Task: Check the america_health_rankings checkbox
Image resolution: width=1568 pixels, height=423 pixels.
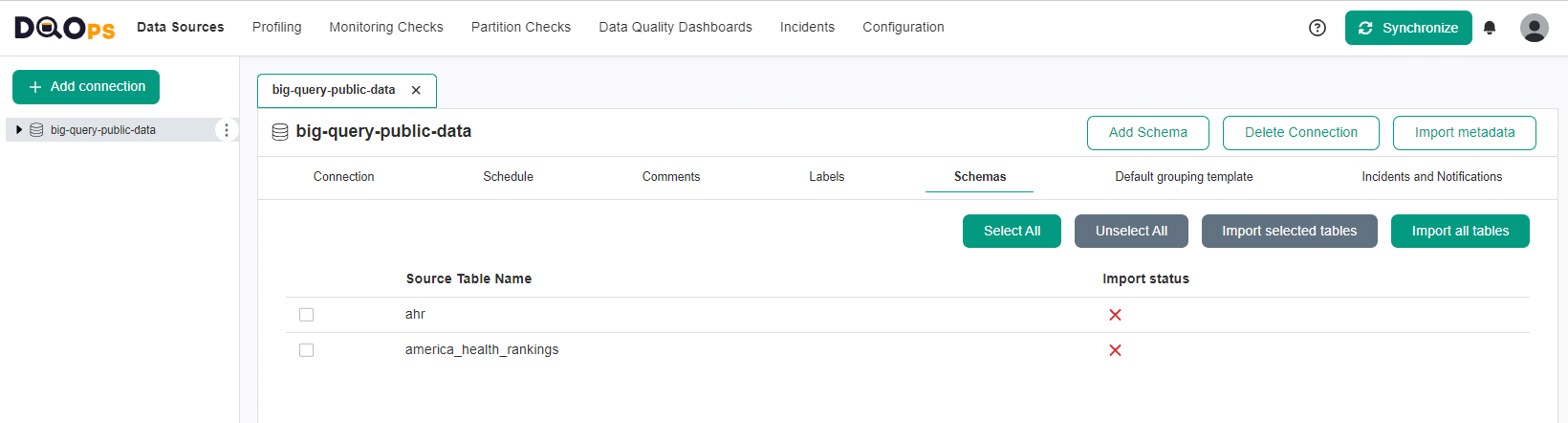Action: click(306, 350)
